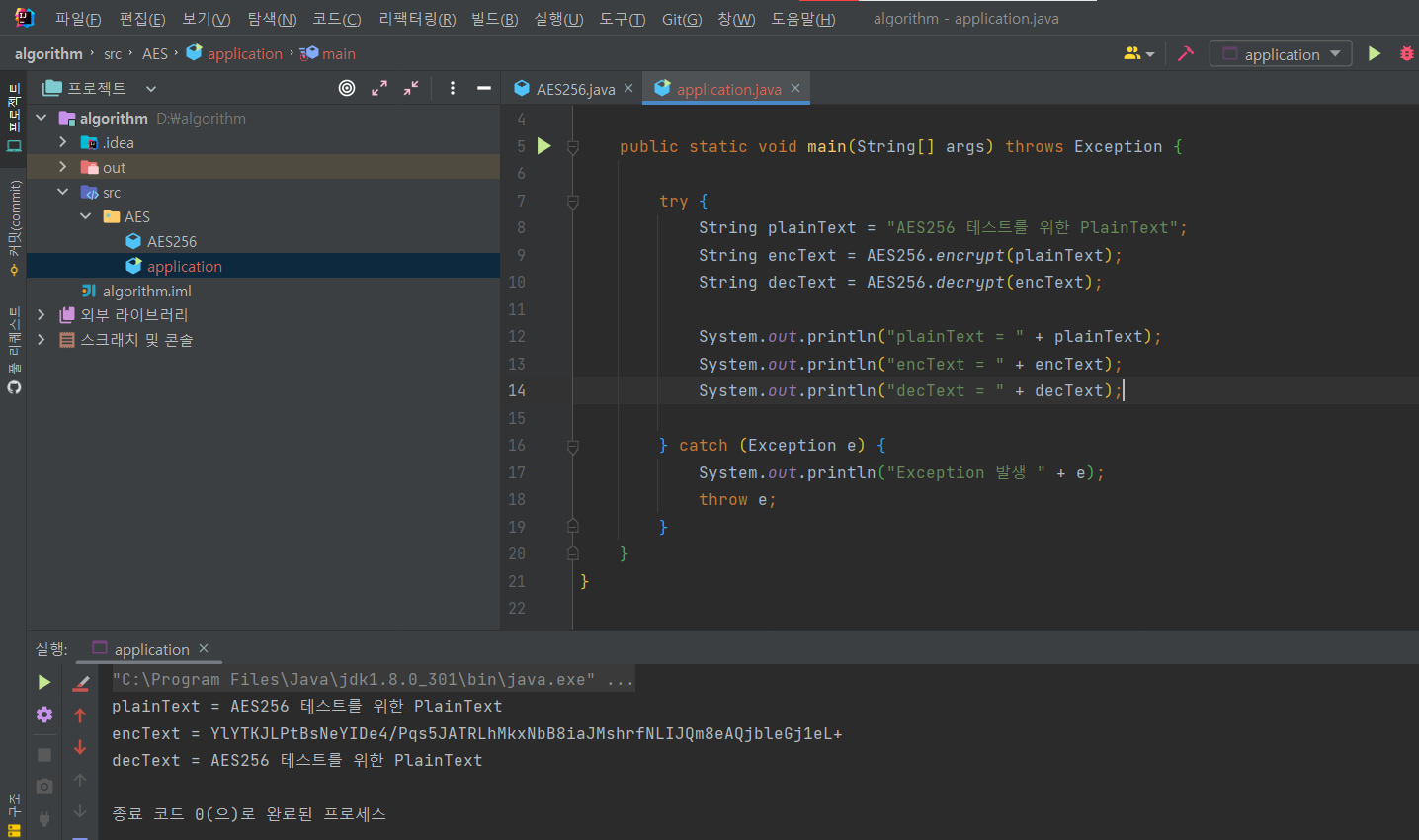Fold the catch block at line 16
The width and height of the screenshot is (1419, 840).
(573, 446)
